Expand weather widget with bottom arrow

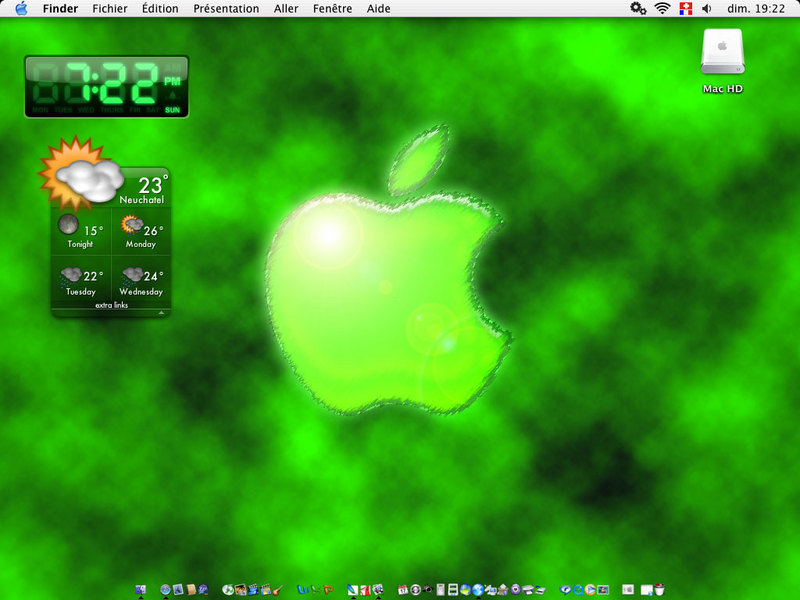tap(161, 312)
